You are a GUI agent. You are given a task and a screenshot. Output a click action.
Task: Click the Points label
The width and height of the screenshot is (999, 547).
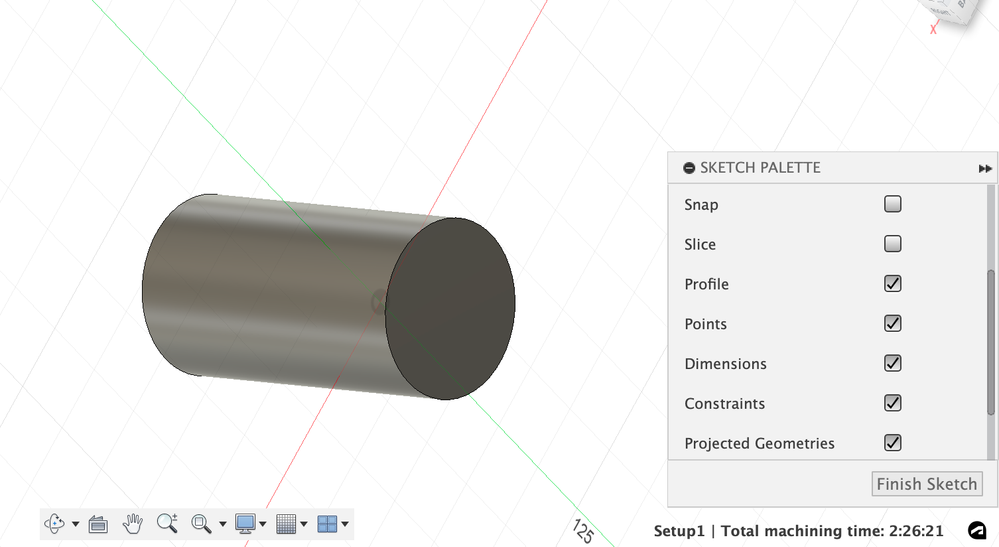[705, 324]
